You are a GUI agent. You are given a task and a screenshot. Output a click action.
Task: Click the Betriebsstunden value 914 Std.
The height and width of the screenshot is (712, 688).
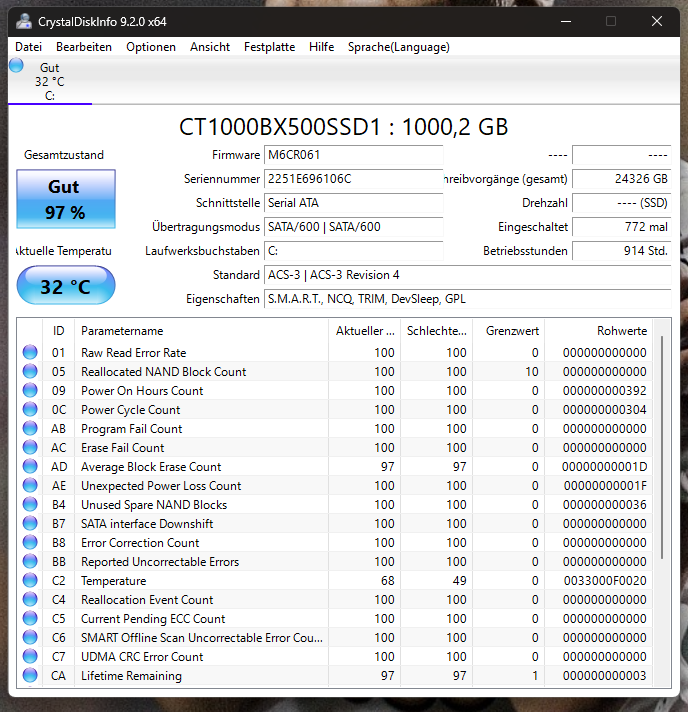[x=621, y=251]
